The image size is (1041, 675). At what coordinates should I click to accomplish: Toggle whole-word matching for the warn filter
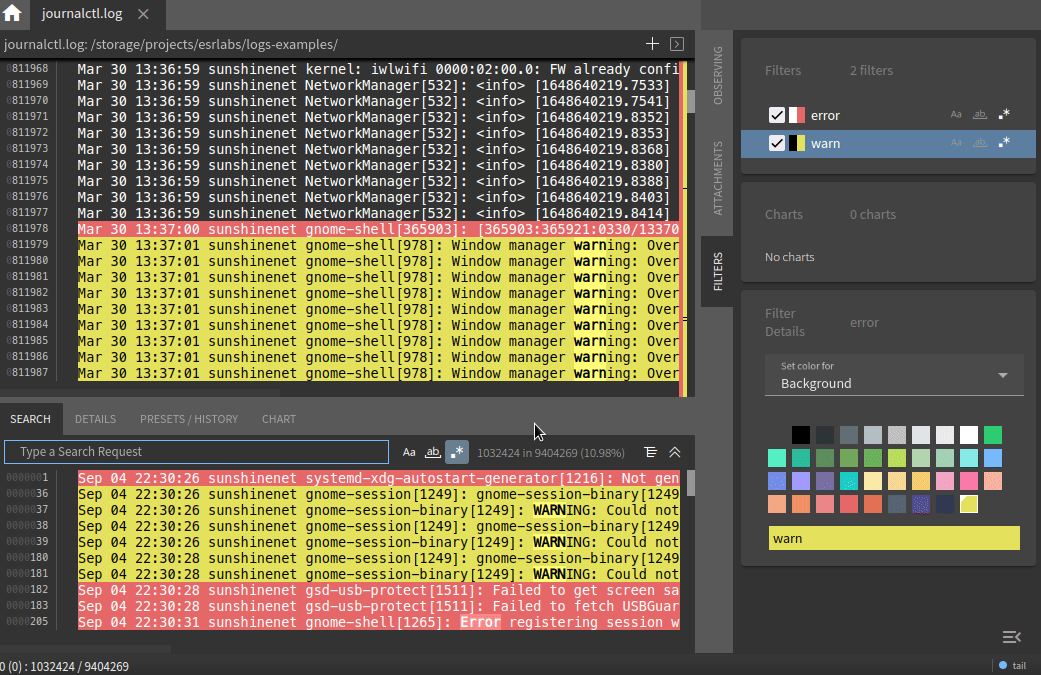(x=980, y=143)
